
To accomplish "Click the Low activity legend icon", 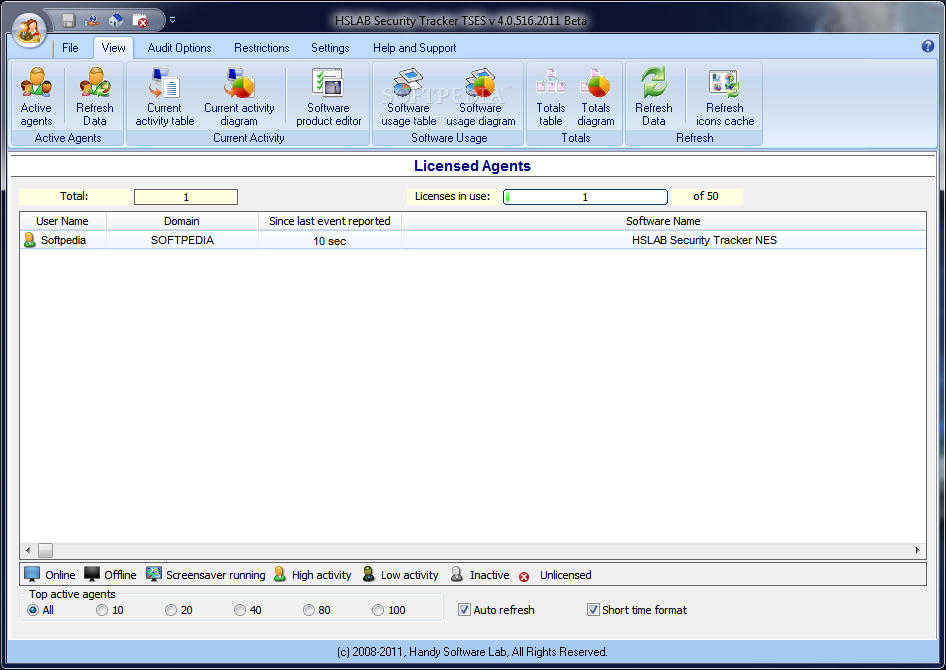I will (x=368, y=574).
